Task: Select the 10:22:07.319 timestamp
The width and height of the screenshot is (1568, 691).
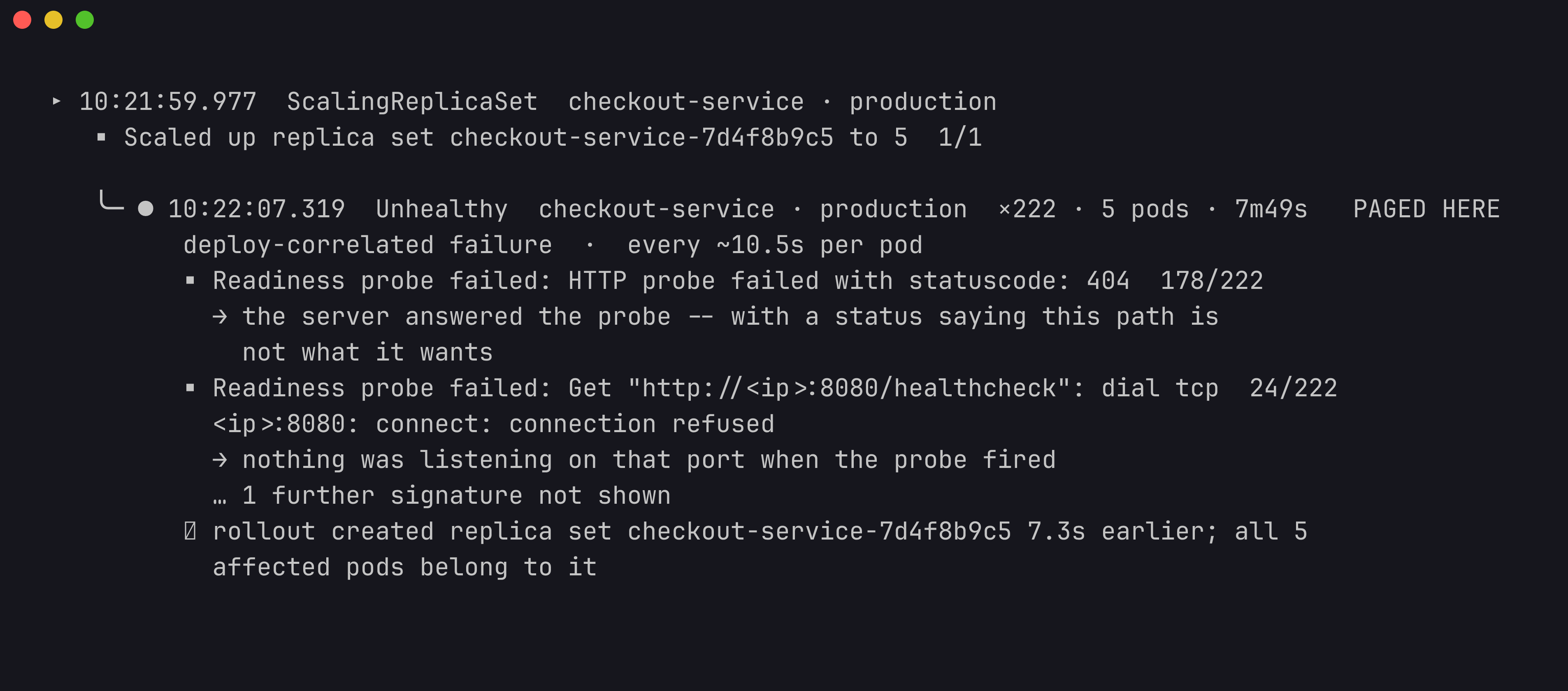Action: [x=256, y=209]
